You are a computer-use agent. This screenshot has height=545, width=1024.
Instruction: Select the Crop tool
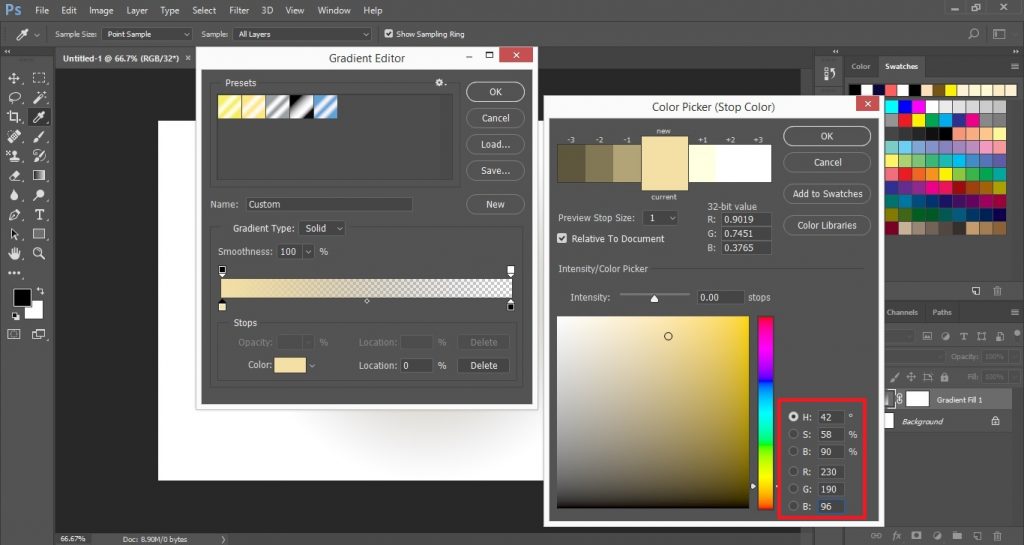click(14, 117)
